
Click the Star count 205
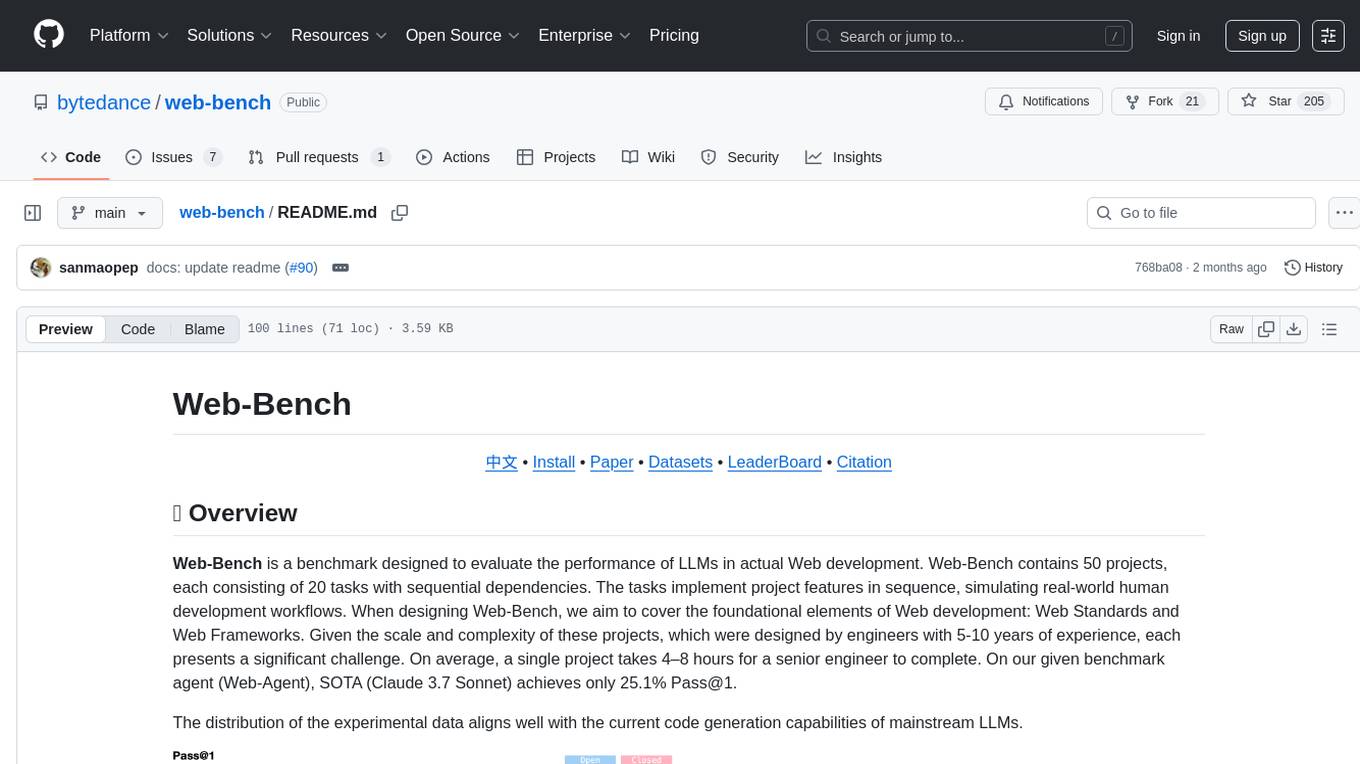coord(1314,102)
